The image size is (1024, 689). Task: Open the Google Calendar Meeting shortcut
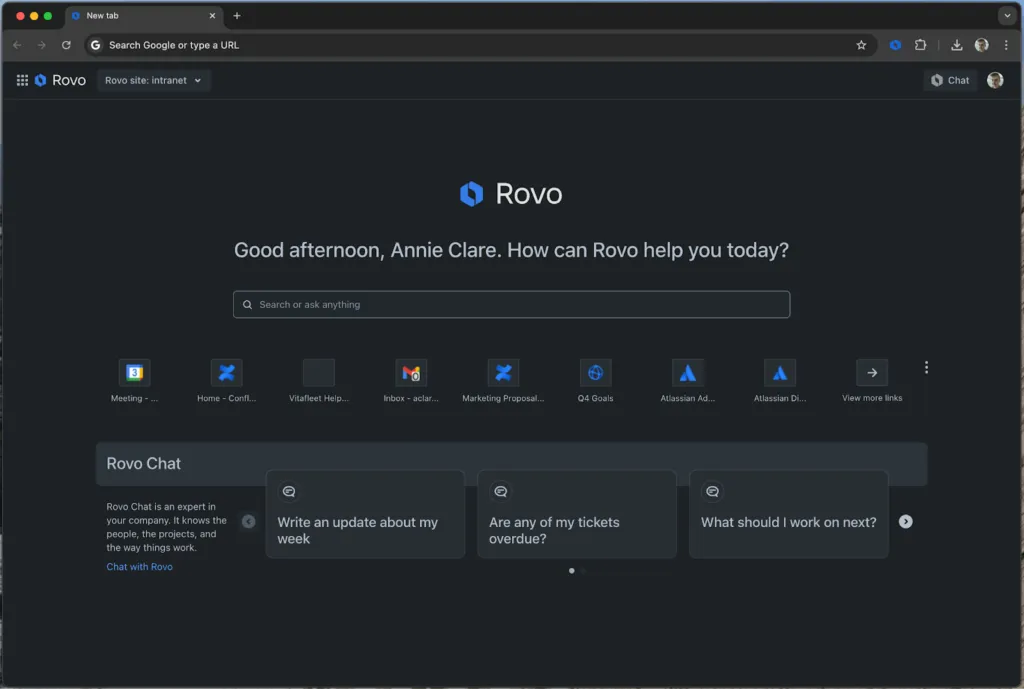(x=134, y=373)
